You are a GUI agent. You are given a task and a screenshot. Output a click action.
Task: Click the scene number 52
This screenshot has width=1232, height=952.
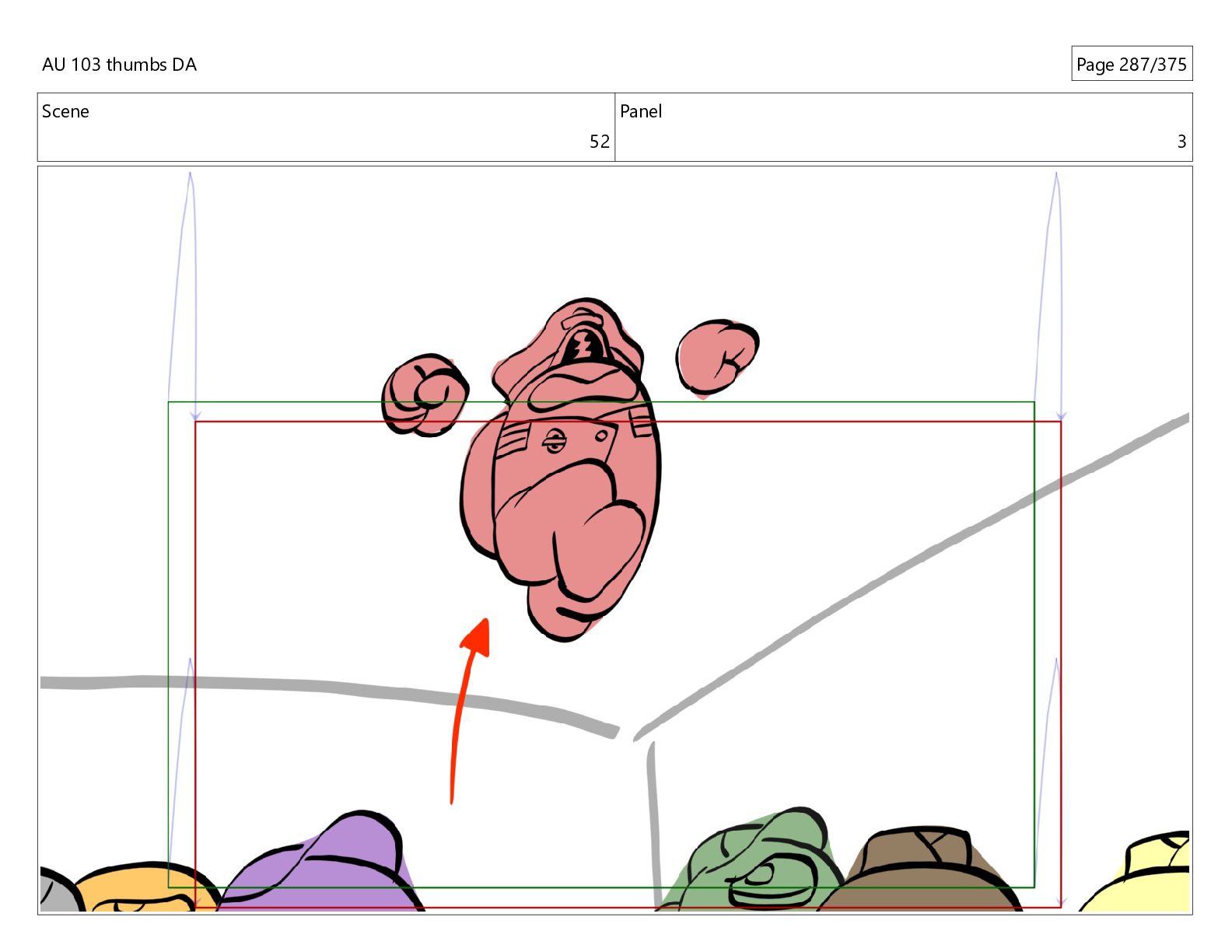coord(599,142)
